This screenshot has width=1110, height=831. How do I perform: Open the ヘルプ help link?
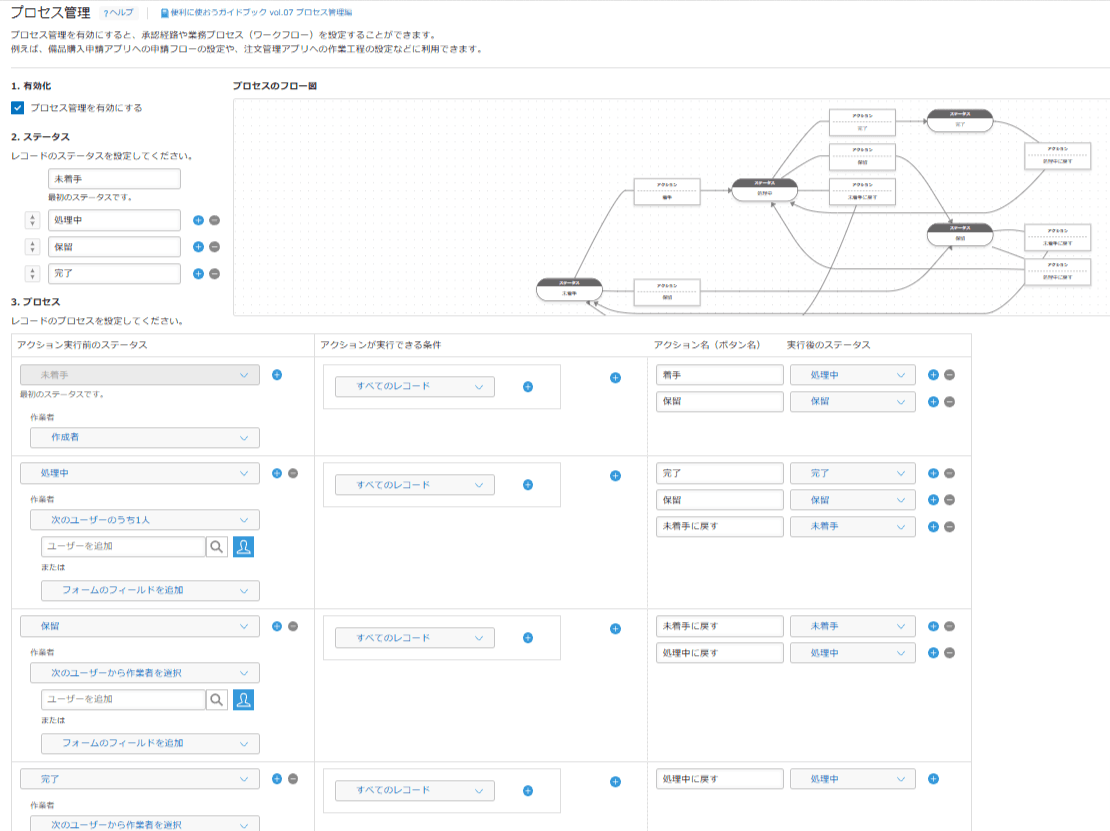pos(119,13)
